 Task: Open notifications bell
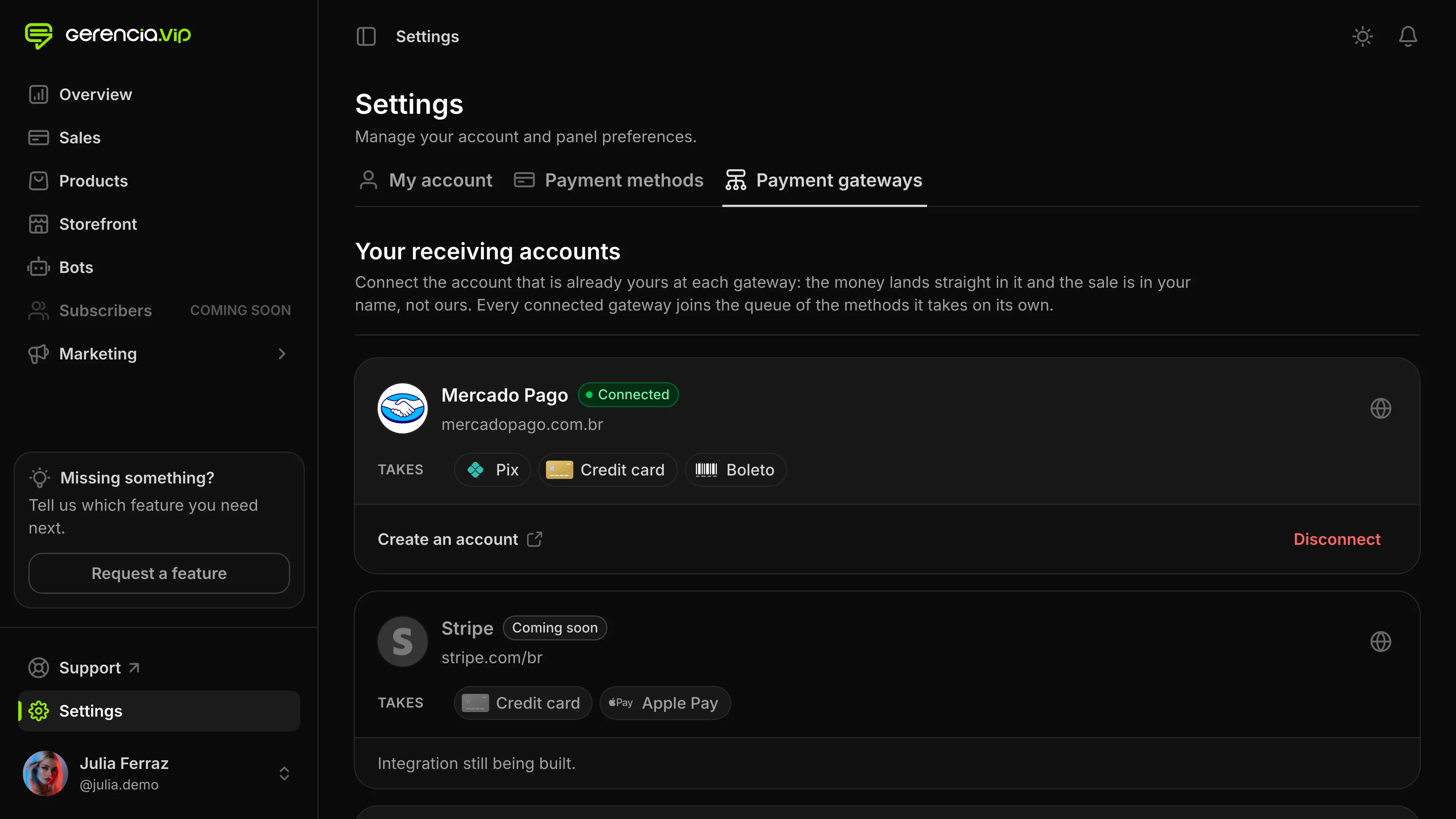pyautogui.click(x=1408, y=37)
